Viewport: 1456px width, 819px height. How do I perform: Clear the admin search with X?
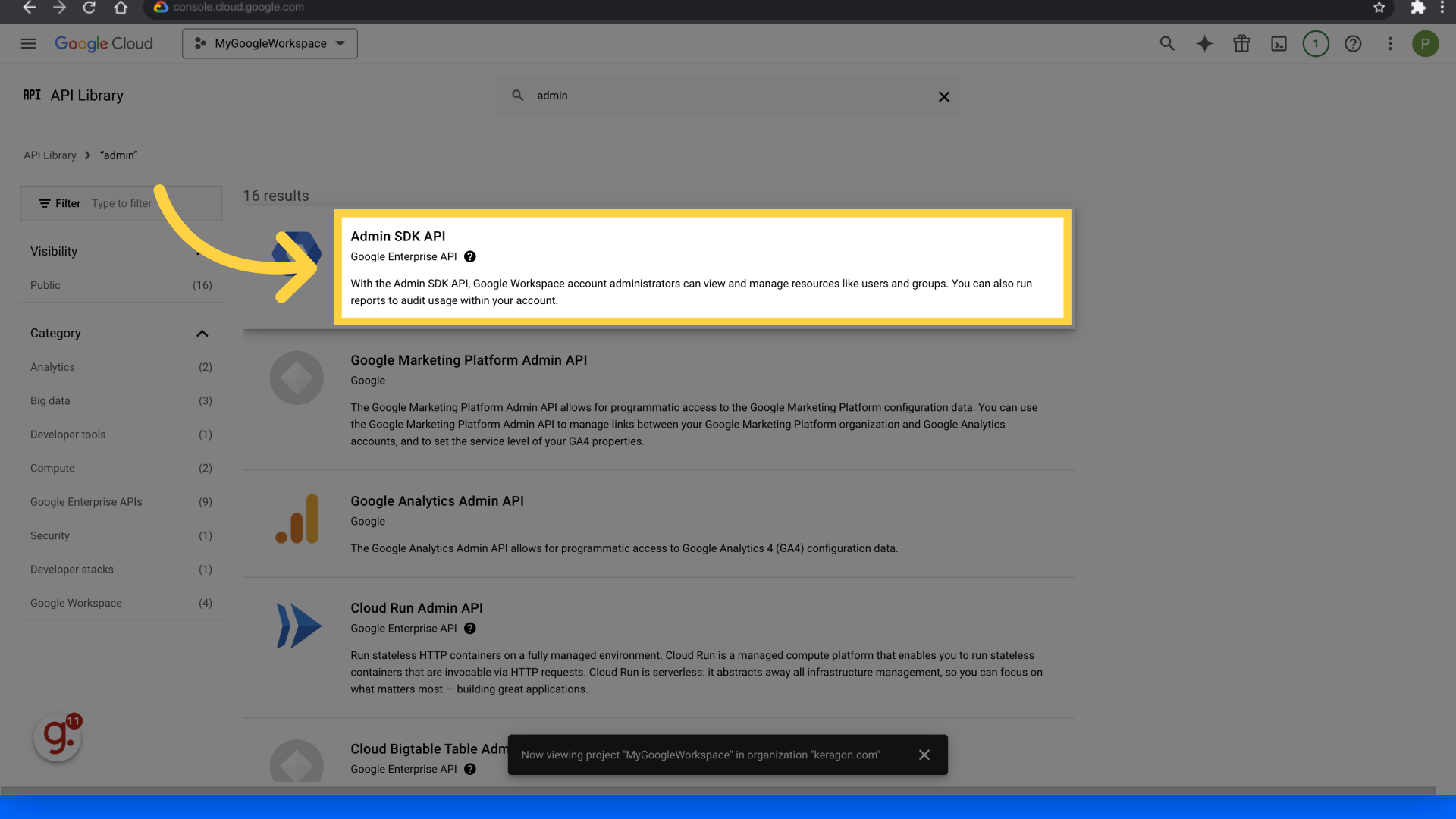(944, 96)
